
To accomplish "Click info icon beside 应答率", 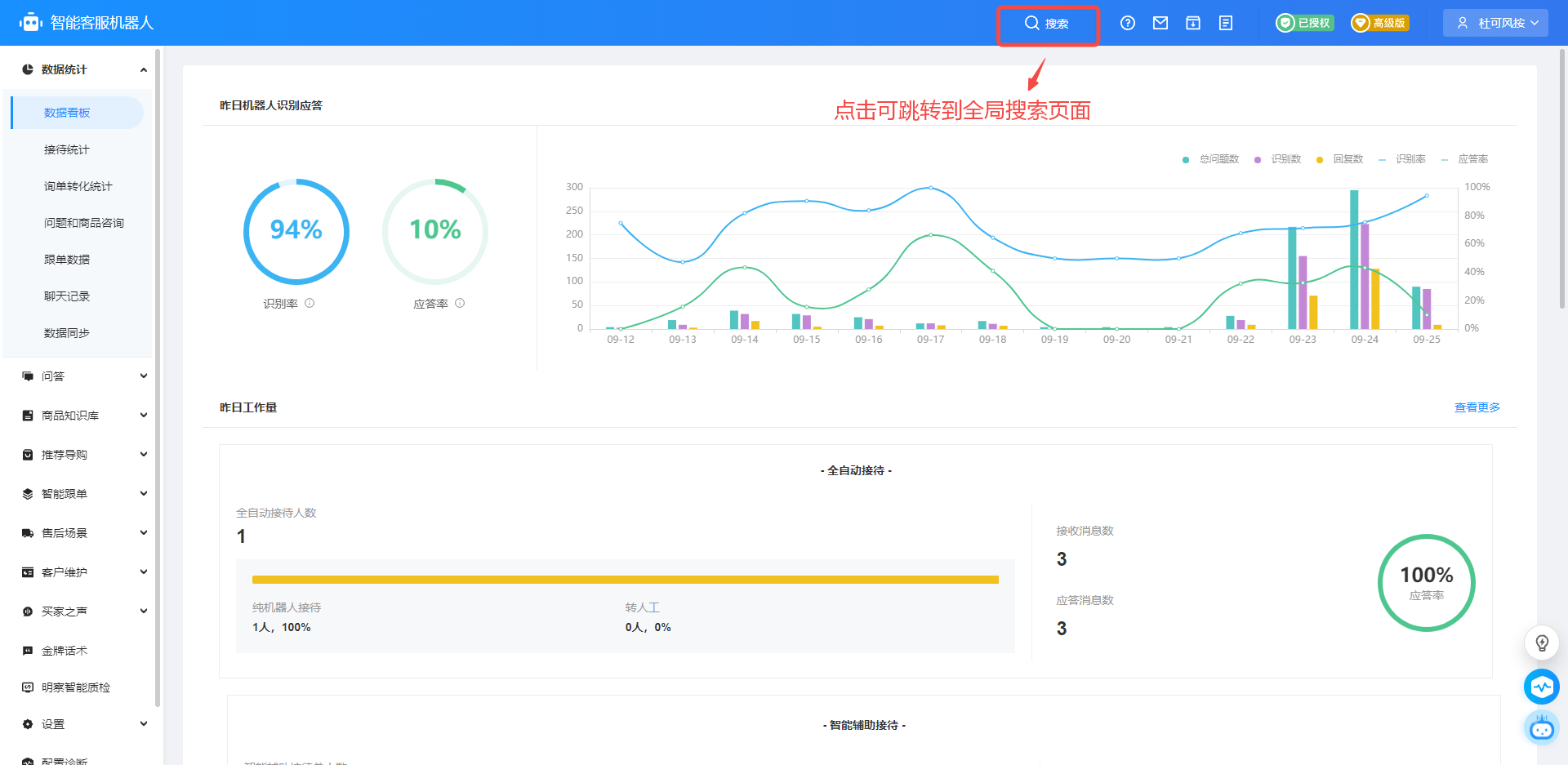I will (460, 303).
